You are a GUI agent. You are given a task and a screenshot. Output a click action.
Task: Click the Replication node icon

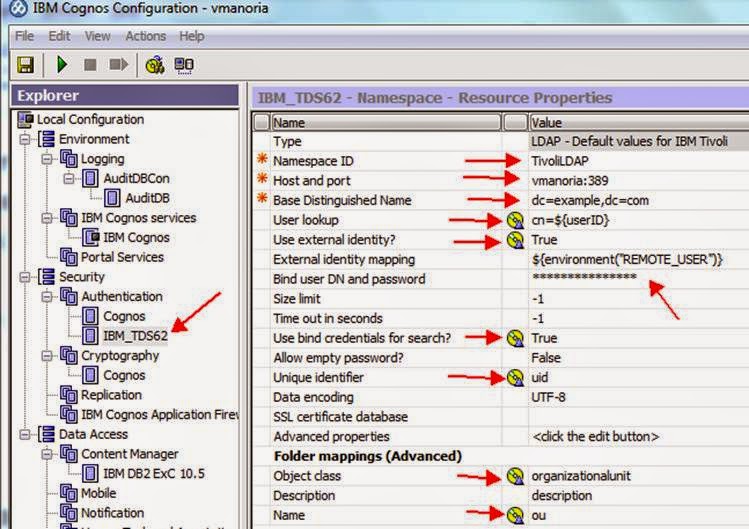point(69,395)
